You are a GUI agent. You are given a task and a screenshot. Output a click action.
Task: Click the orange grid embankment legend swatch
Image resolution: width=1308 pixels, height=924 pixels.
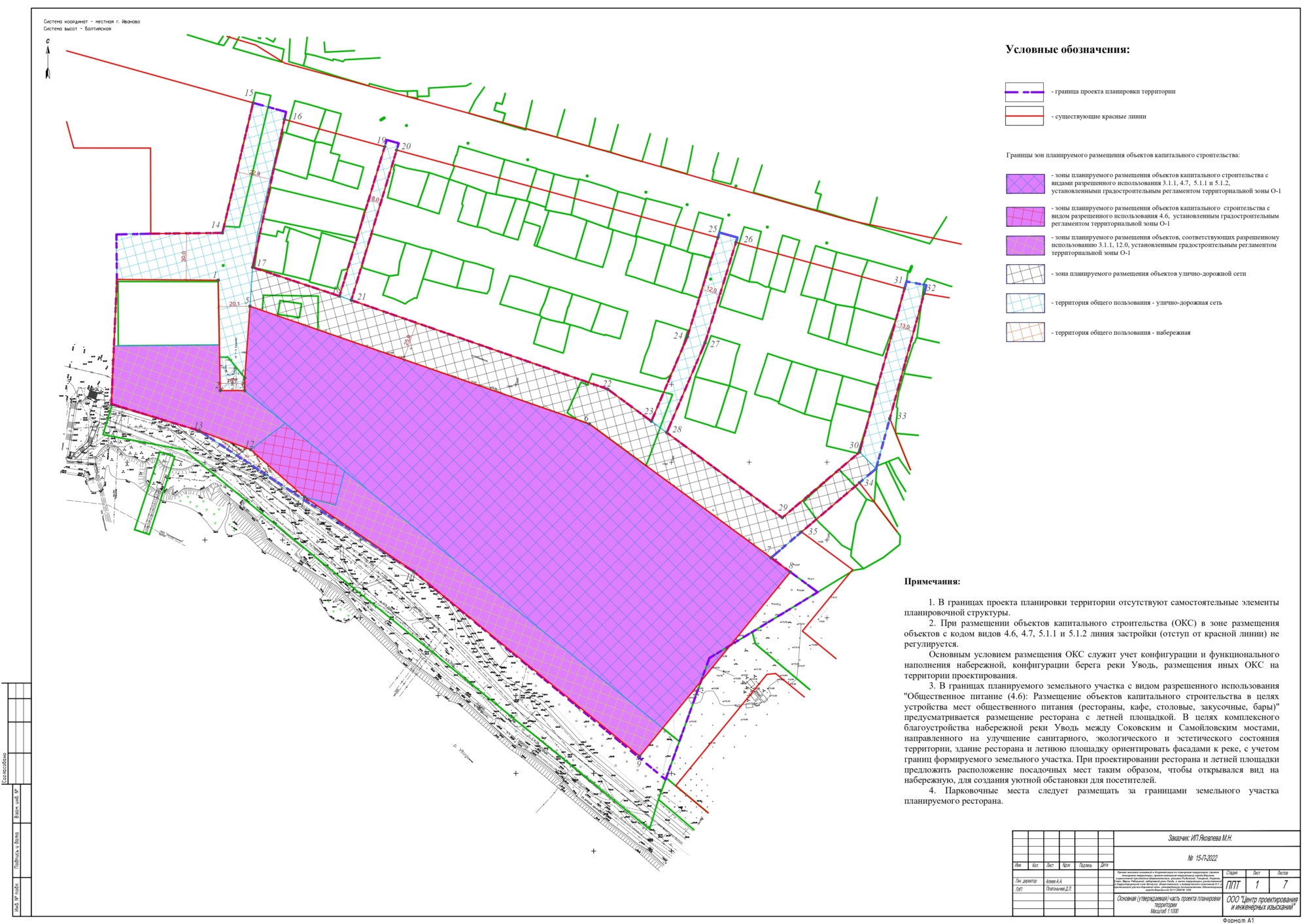(x=1025, y=332)
